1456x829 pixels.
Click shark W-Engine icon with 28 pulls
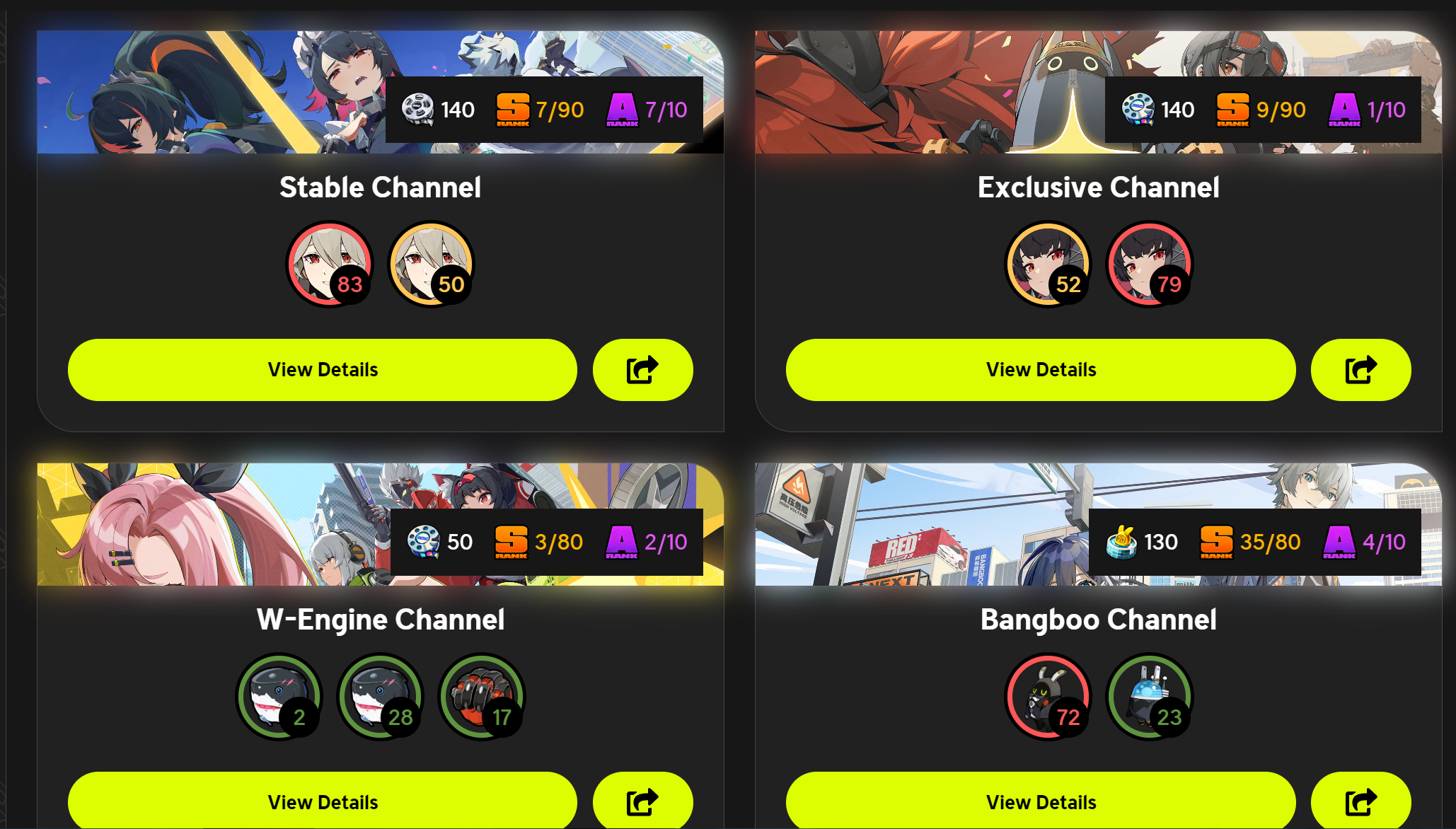point(380,697)
